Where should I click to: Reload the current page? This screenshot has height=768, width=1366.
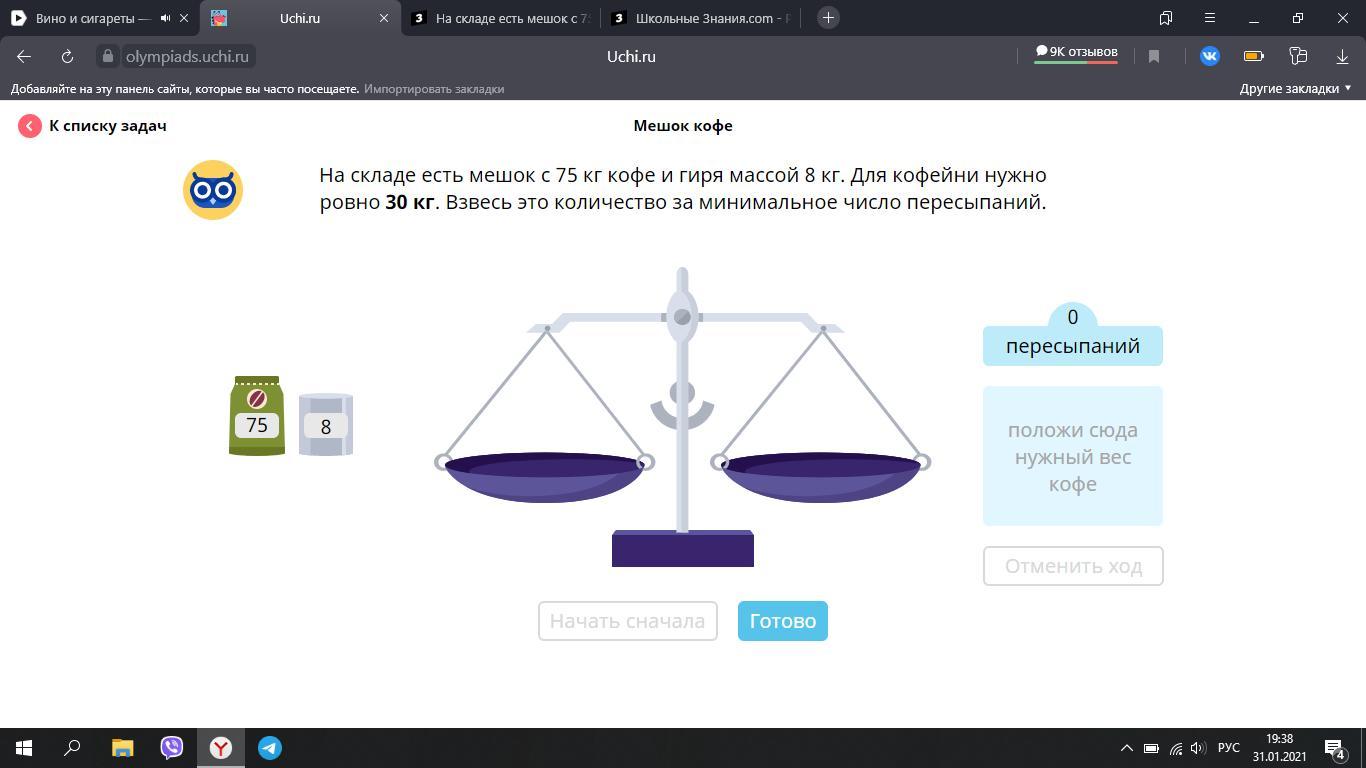(67, 57)
